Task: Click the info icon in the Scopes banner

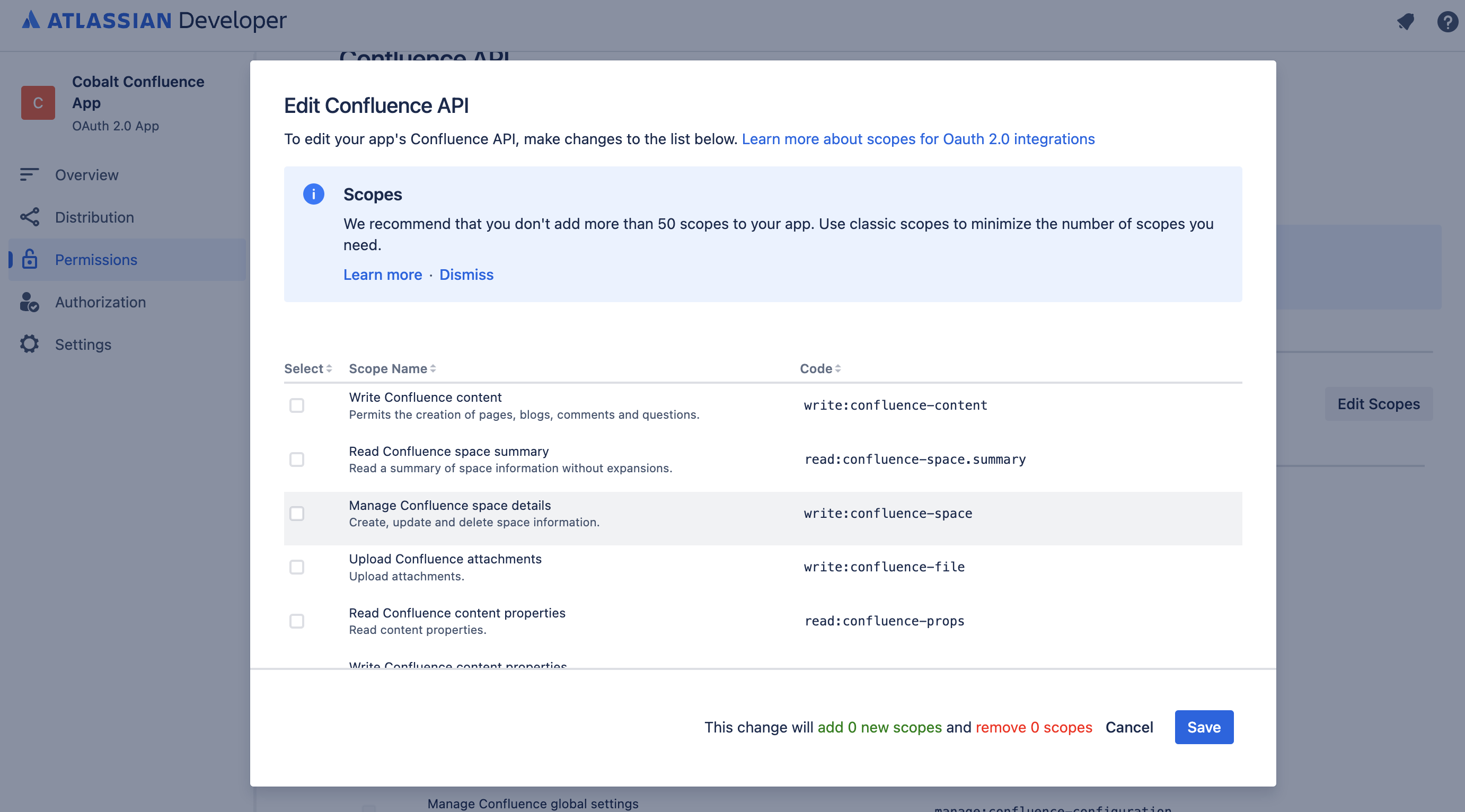Action: tap(313, 194)
